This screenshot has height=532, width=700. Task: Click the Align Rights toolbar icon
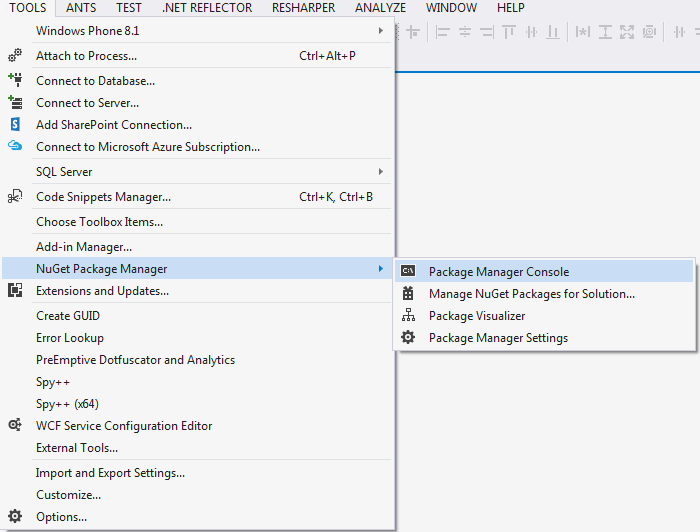(x=487, y=32)
